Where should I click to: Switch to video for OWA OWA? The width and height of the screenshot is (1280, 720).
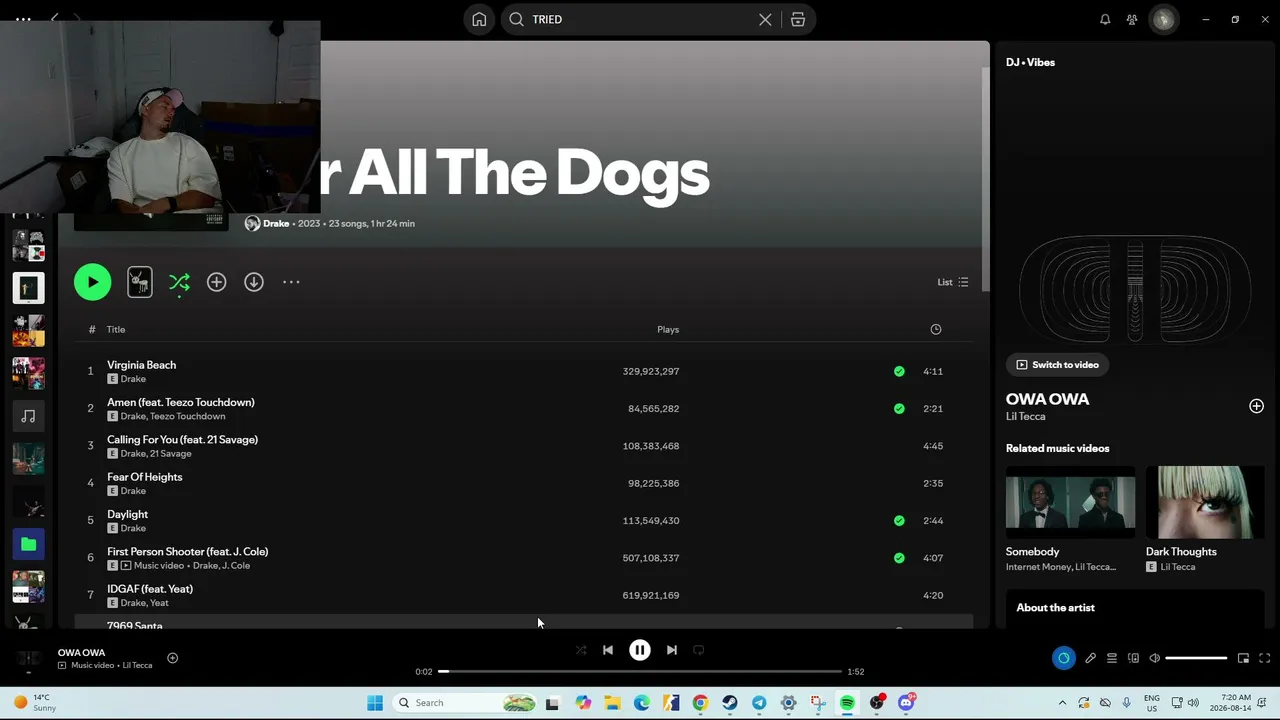coord(1057,365)
